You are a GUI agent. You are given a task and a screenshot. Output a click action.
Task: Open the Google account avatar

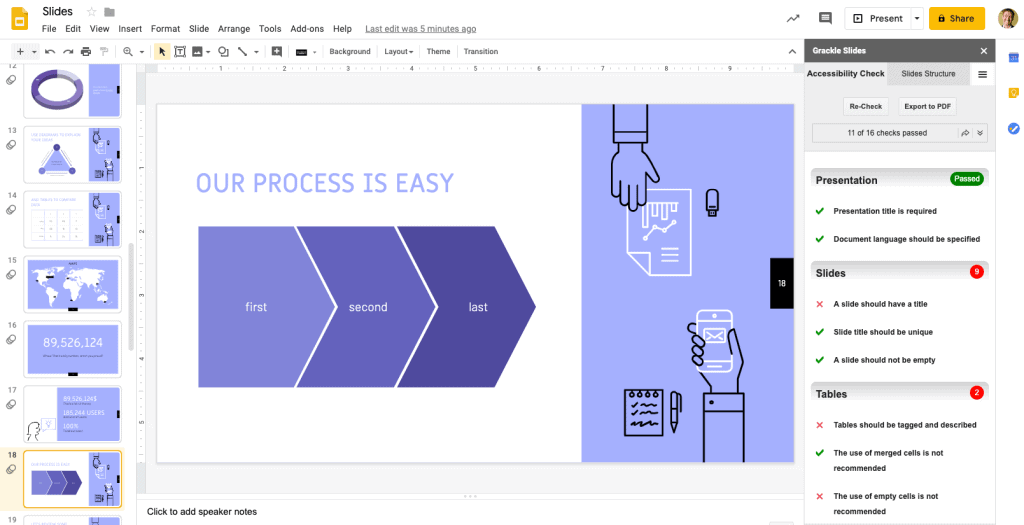[x=1007, y=18]
